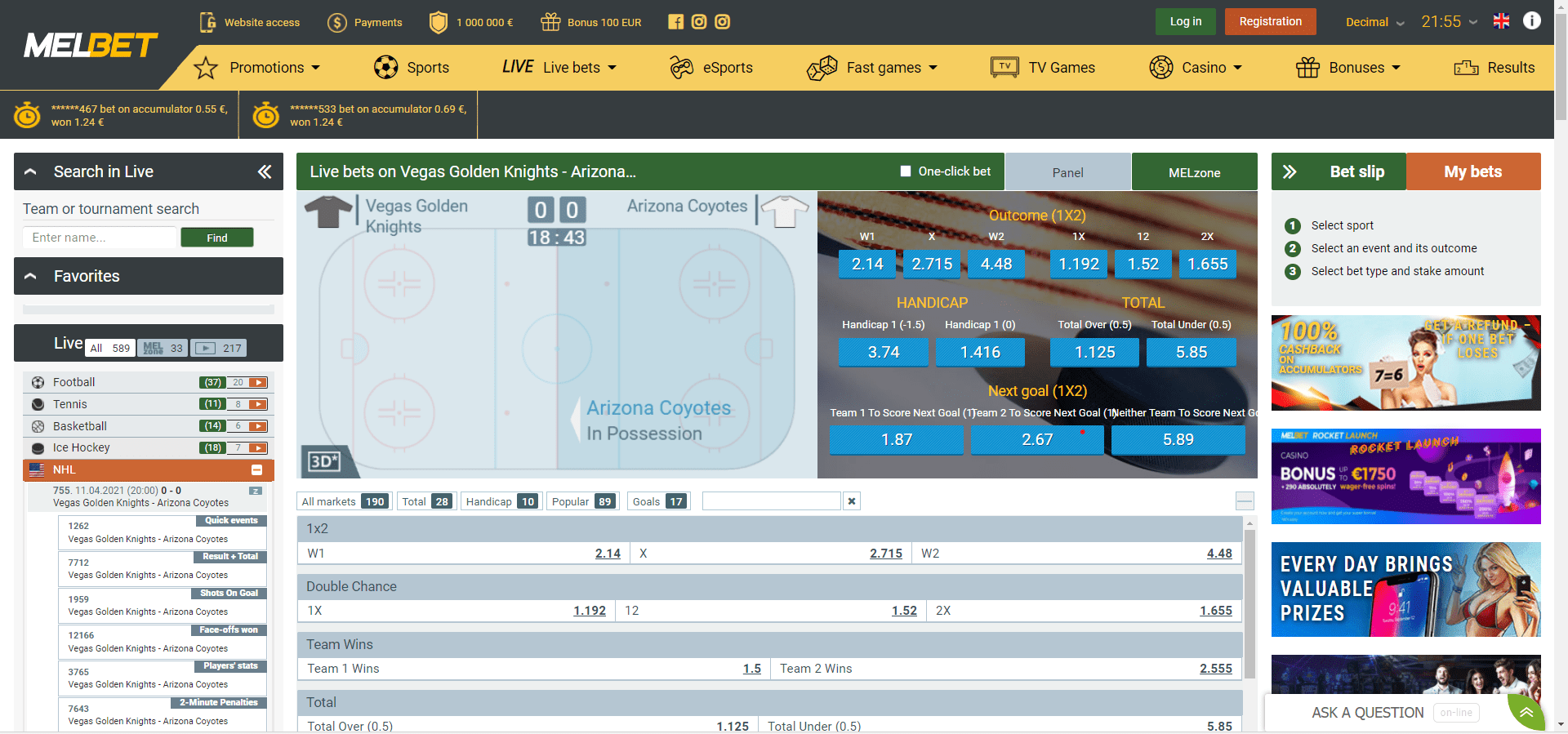This screenshot has width=1568, height=734.
Task: Collapse all markets with minus button
Action: 1245,501
